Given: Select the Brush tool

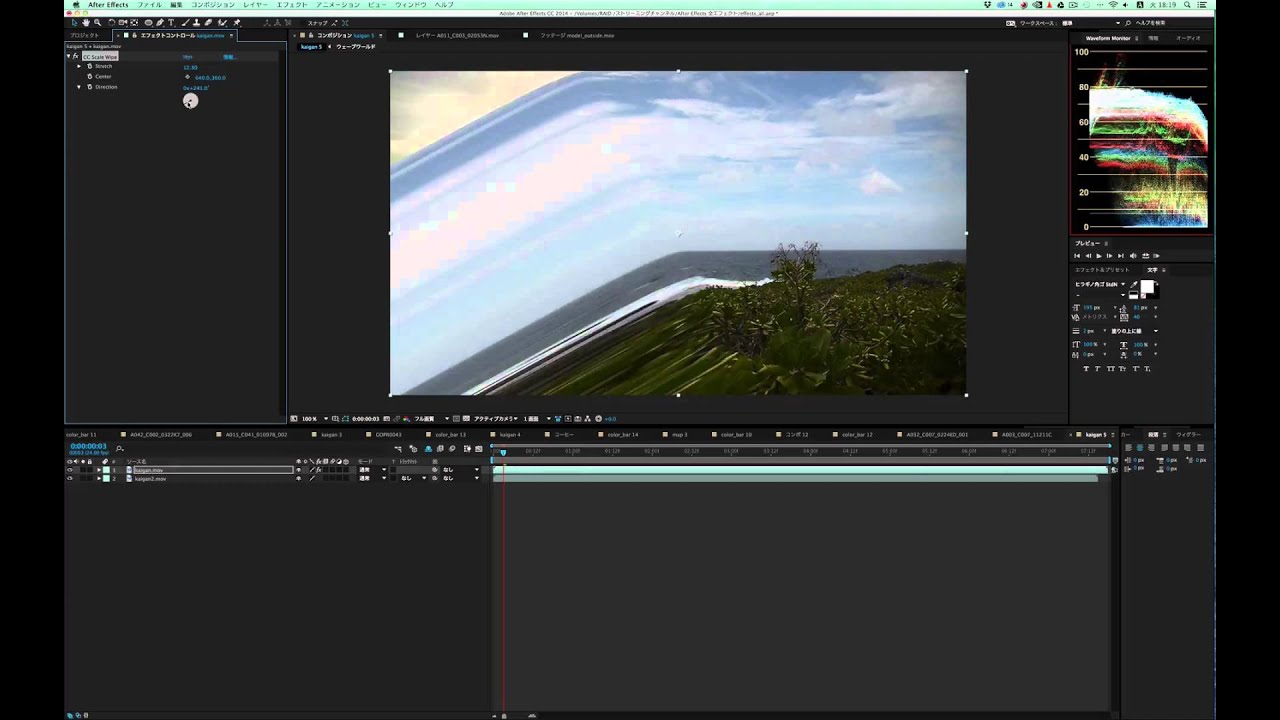Looking at the screenshot, I should click(185, 22).
